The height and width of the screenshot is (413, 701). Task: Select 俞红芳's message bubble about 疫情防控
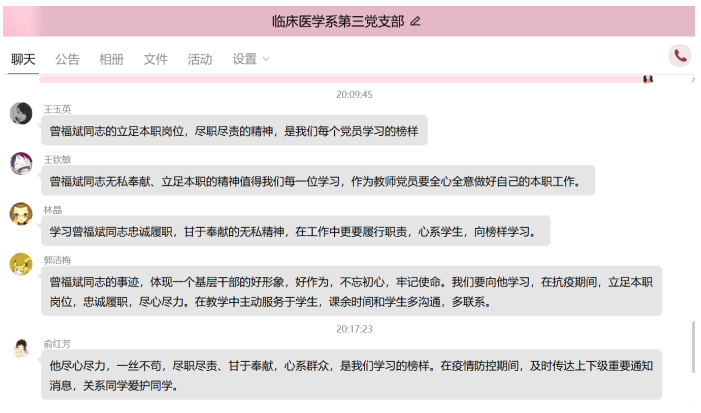(x=350, y=375)
